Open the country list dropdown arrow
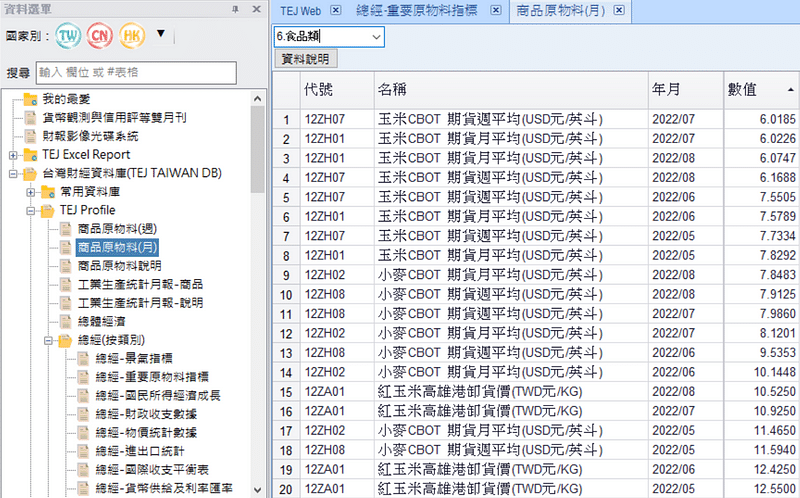Viewport: 800px width, 498px height. [x=161, y=36]
